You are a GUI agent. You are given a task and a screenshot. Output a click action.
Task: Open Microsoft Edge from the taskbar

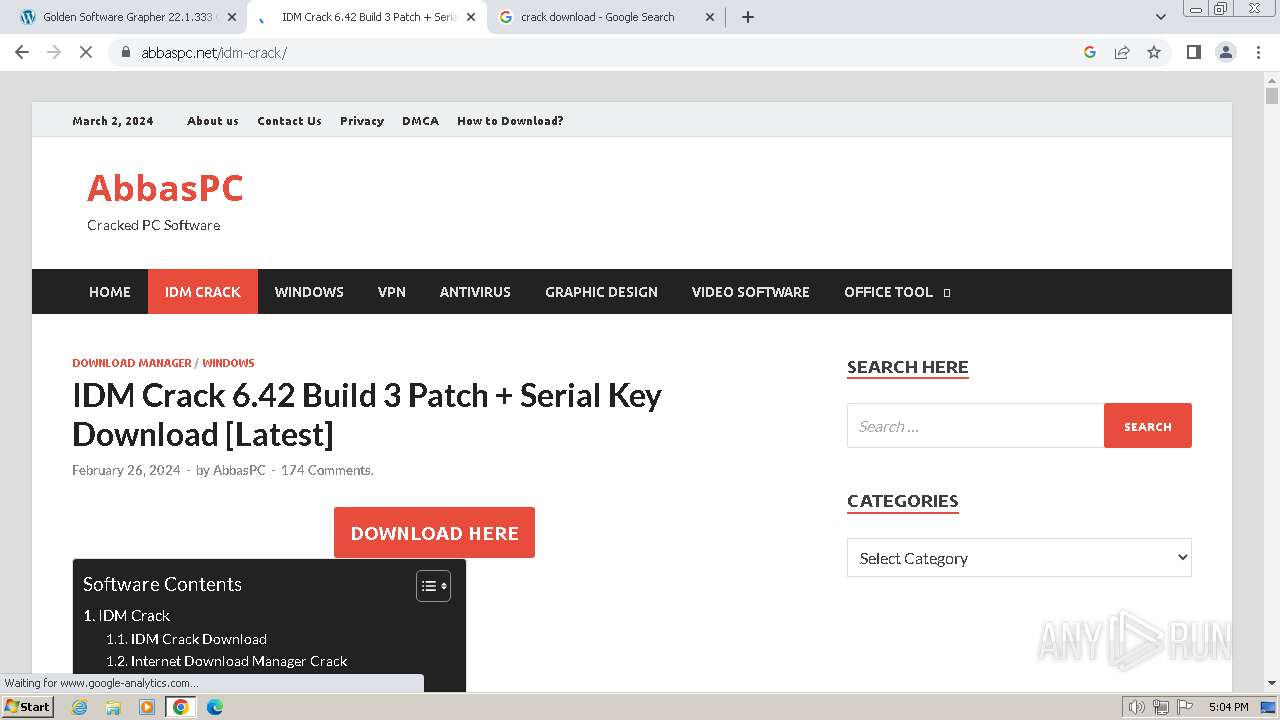point(215,707)
